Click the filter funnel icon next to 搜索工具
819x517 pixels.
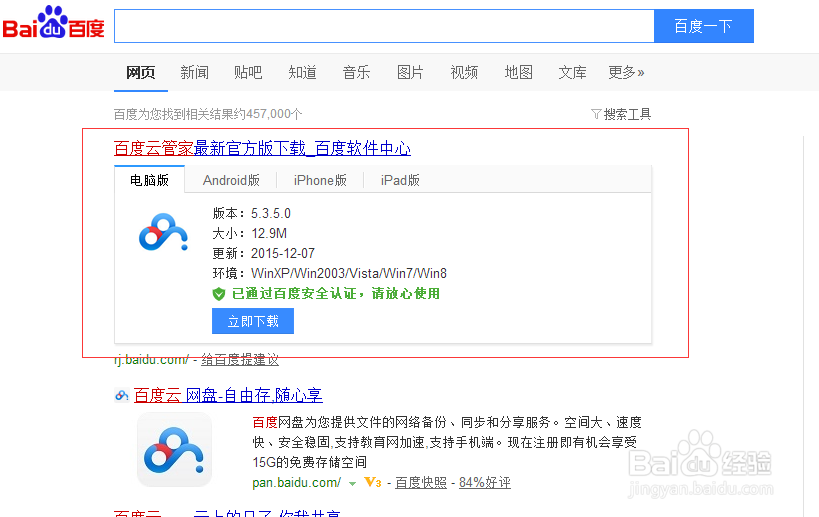[x=595, y=114]
